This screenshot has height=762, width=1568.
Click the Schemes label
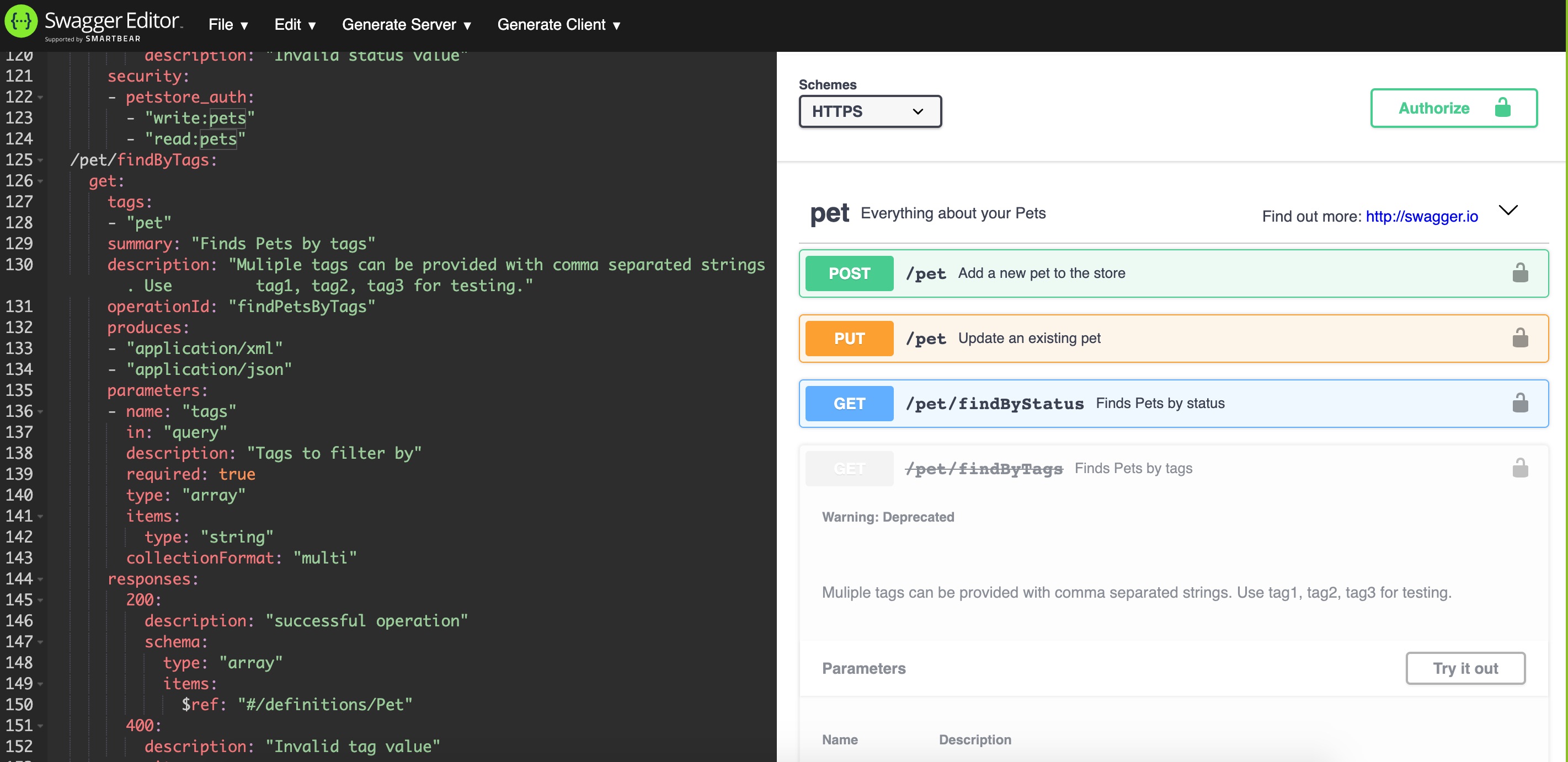click(827, 84)
